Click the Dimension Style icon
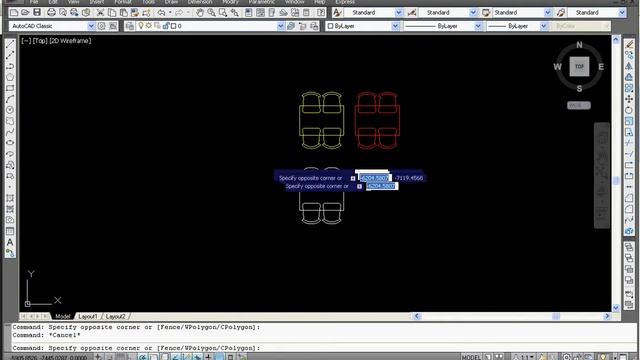This screenshot has height=360, width=640. point(412,13)
